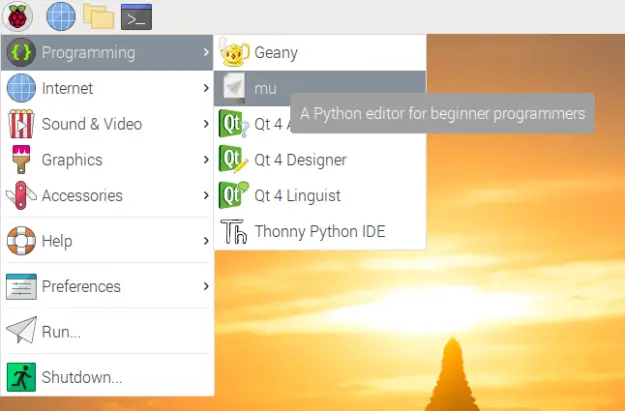Viewport: 625px width, 411px height.
Task: Click the Qt 4 Linguist icon
Action: 234,195
